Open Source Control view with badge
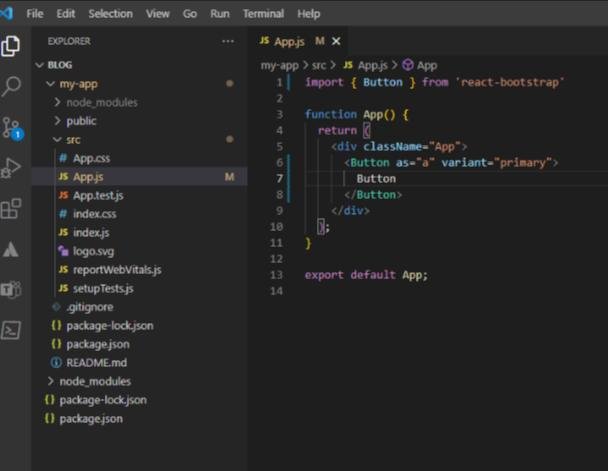Image resolution: width=608 pixels, height=471 pixels. coord(11,127)
